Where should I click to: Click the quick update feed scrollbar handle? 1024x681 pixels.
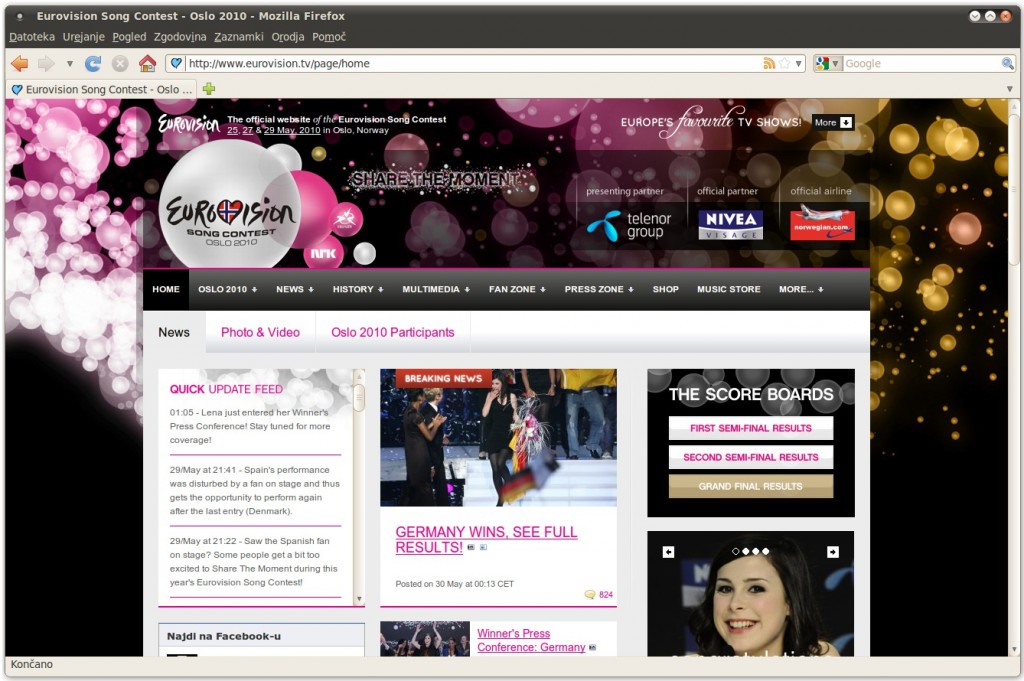[359, 396]
